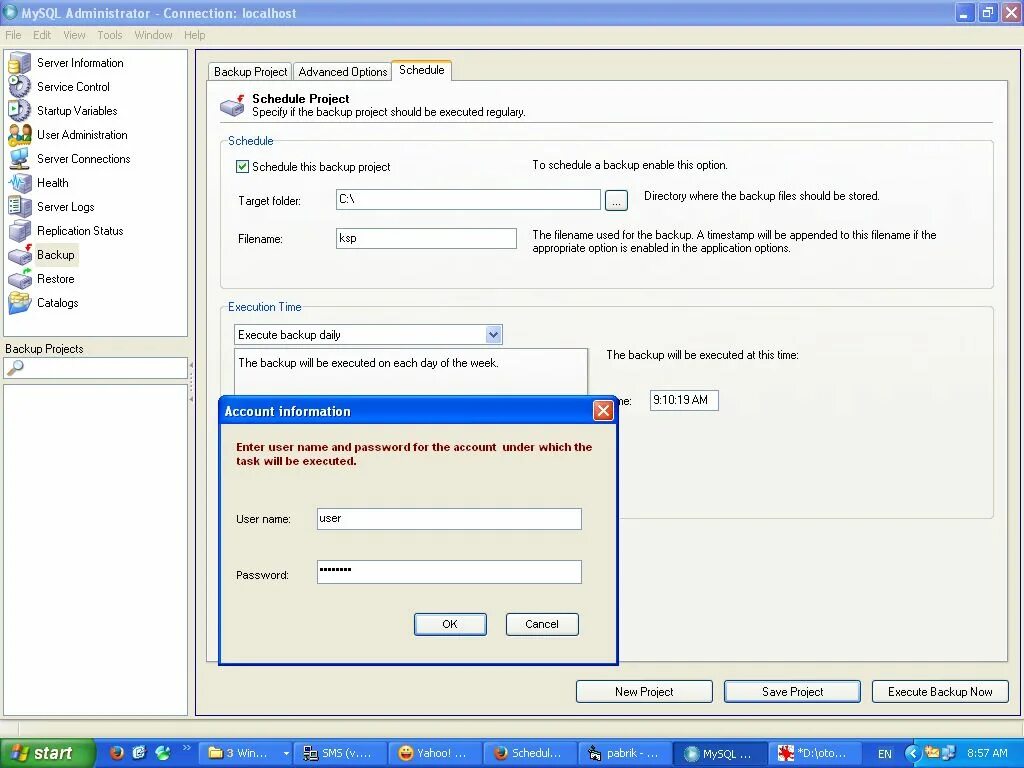The width and height of the screenshot is (1024, 768).
Task: Click the Filename field containing ksp
Action: [x=426, y=238]
